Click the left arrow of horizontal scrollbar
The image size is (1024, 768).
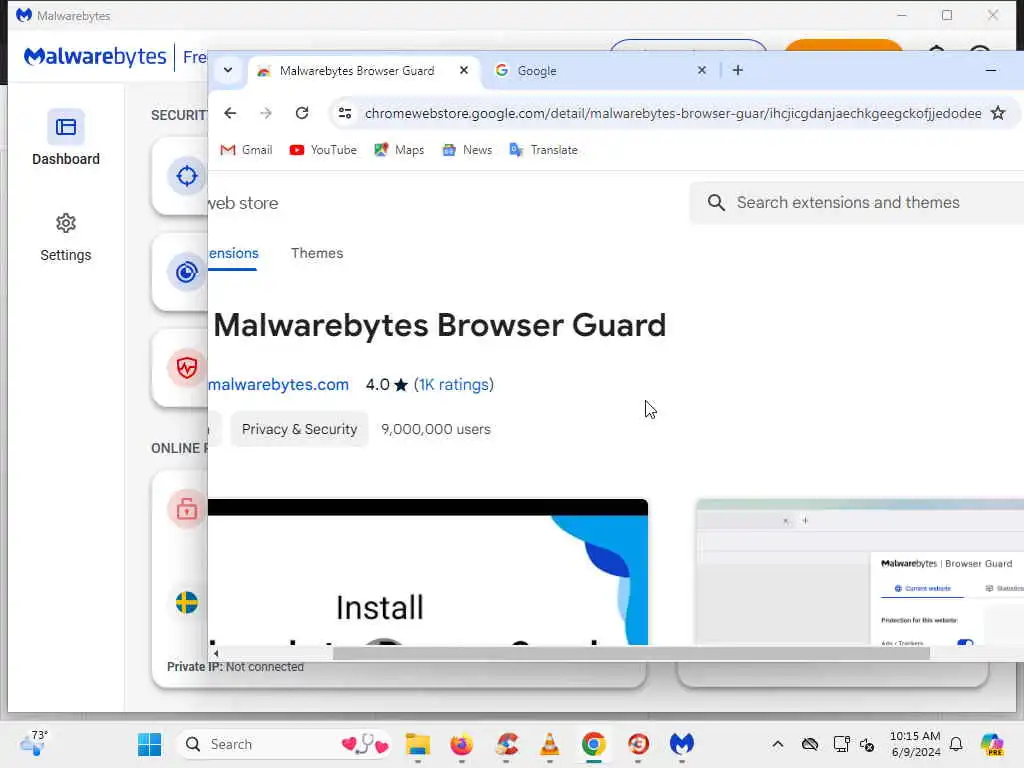pos(216,653)
